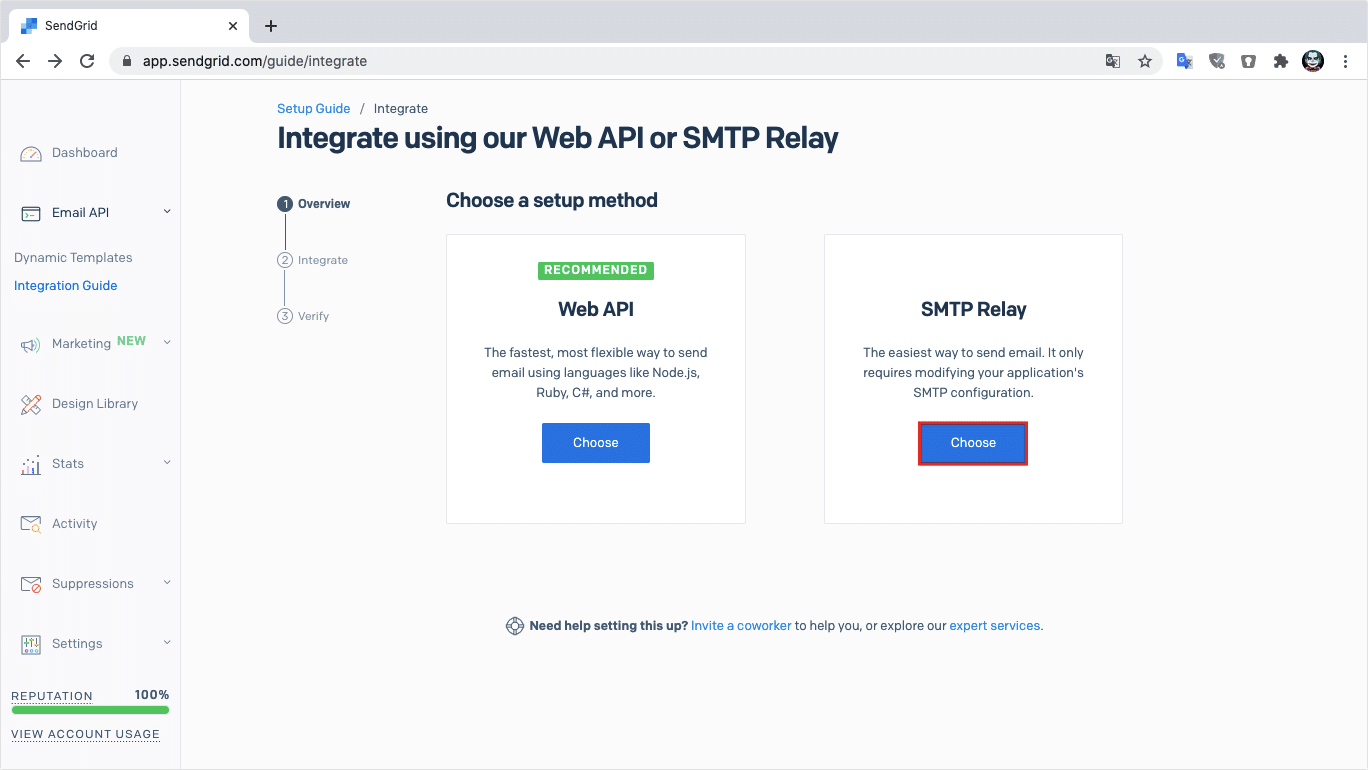
Task: Go back with the browser back arrow
Action: (23, 61)
